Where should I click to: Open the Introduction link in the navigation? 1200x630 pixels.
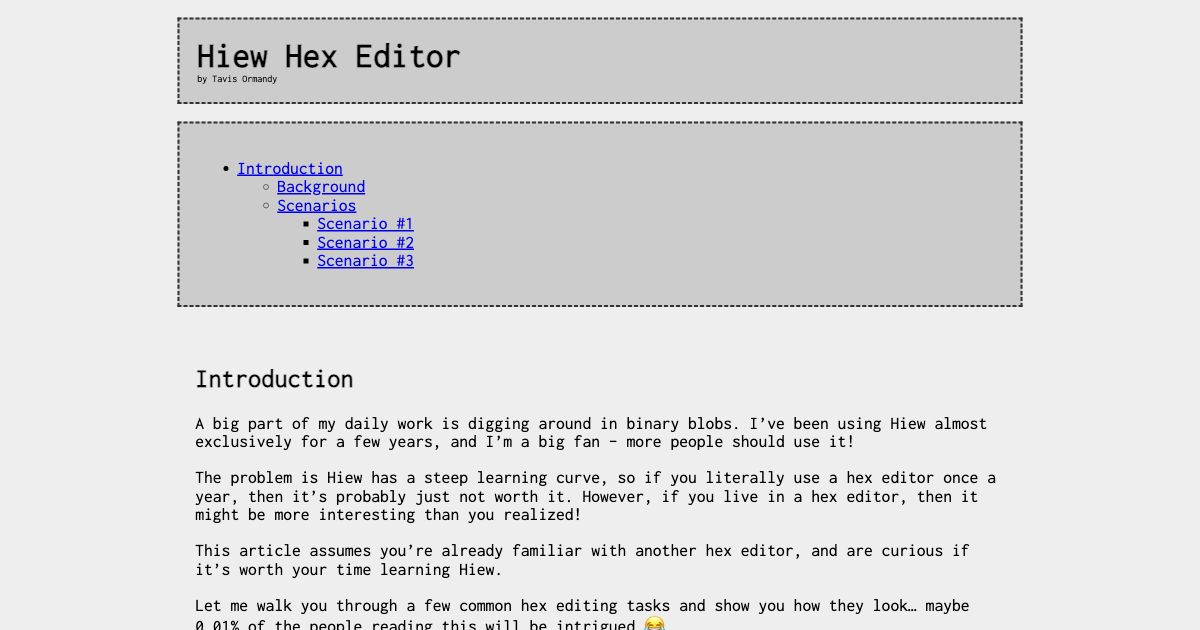289,168
